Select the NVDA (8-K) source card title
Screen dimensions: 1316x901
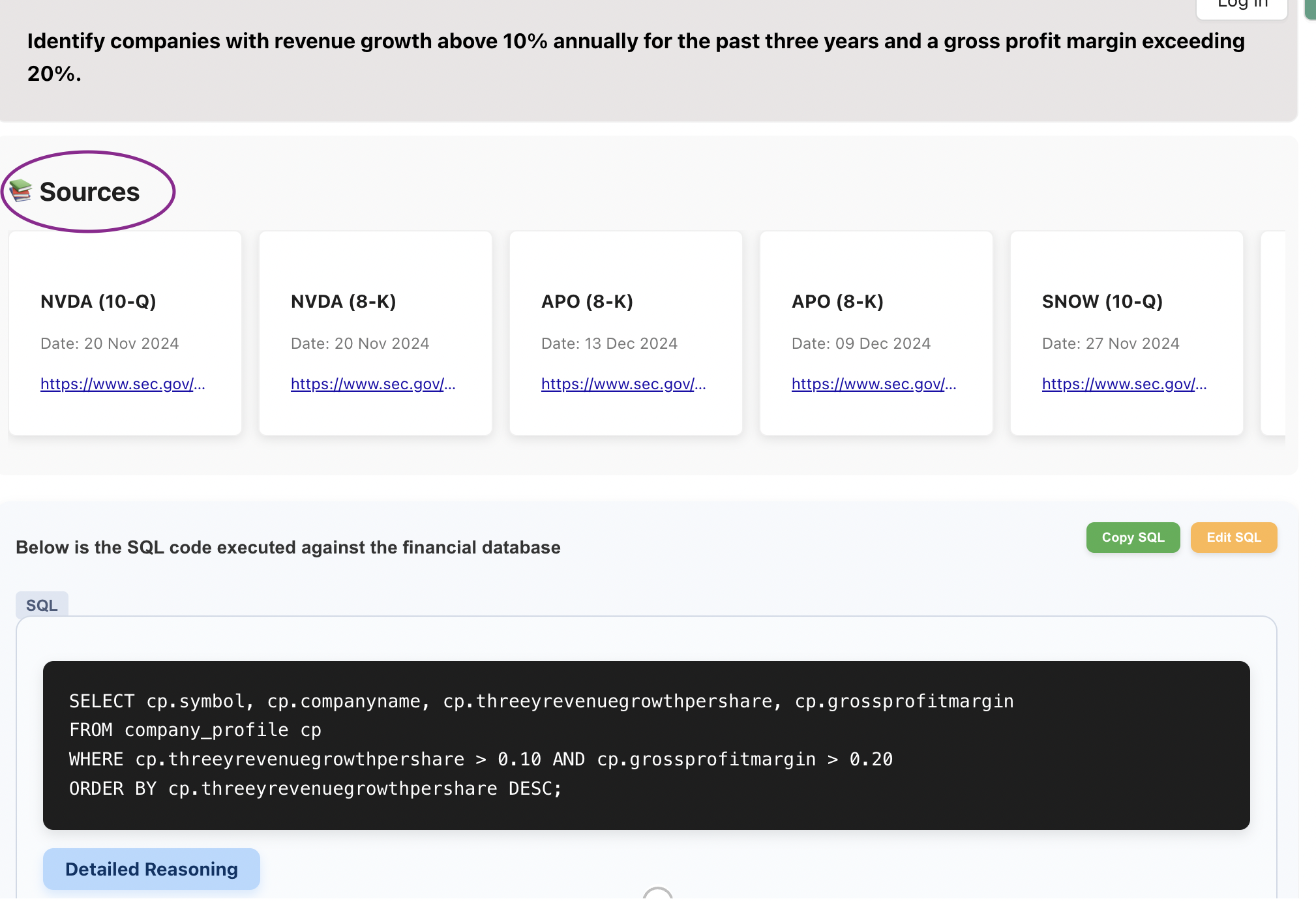(x=344, y=301)
